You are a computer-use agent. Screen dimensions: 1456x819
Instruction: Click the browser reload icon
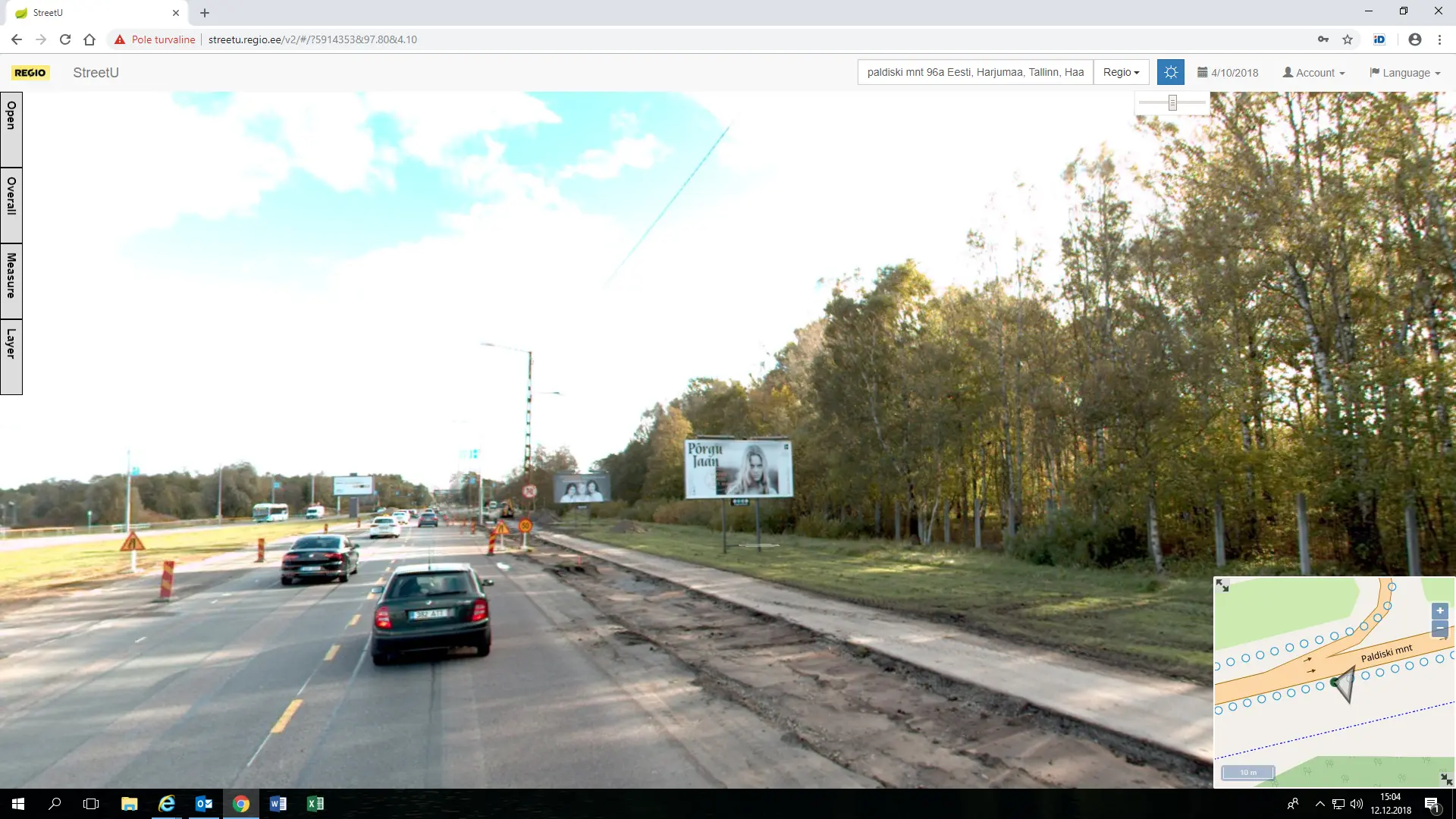point(65,39)
